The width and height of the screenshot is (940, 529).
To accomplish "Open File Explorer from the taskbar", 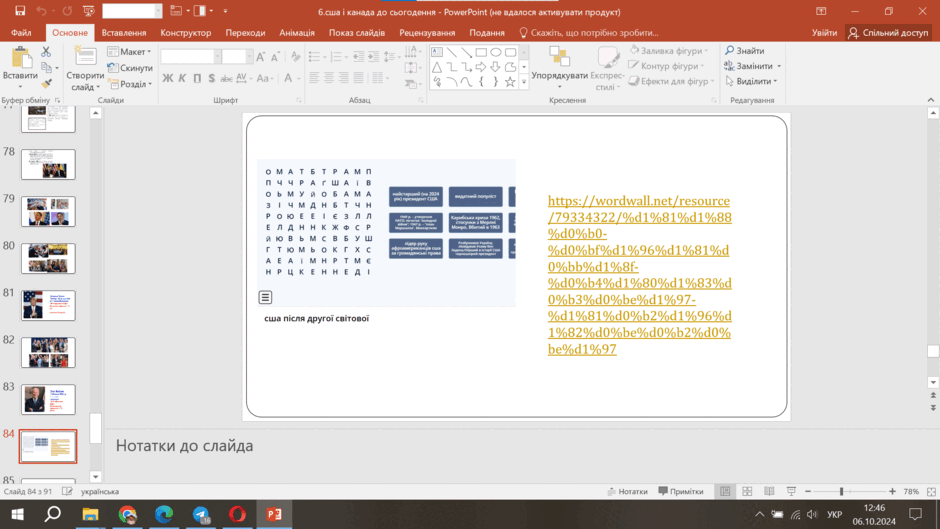I will [x=91, y=514].
